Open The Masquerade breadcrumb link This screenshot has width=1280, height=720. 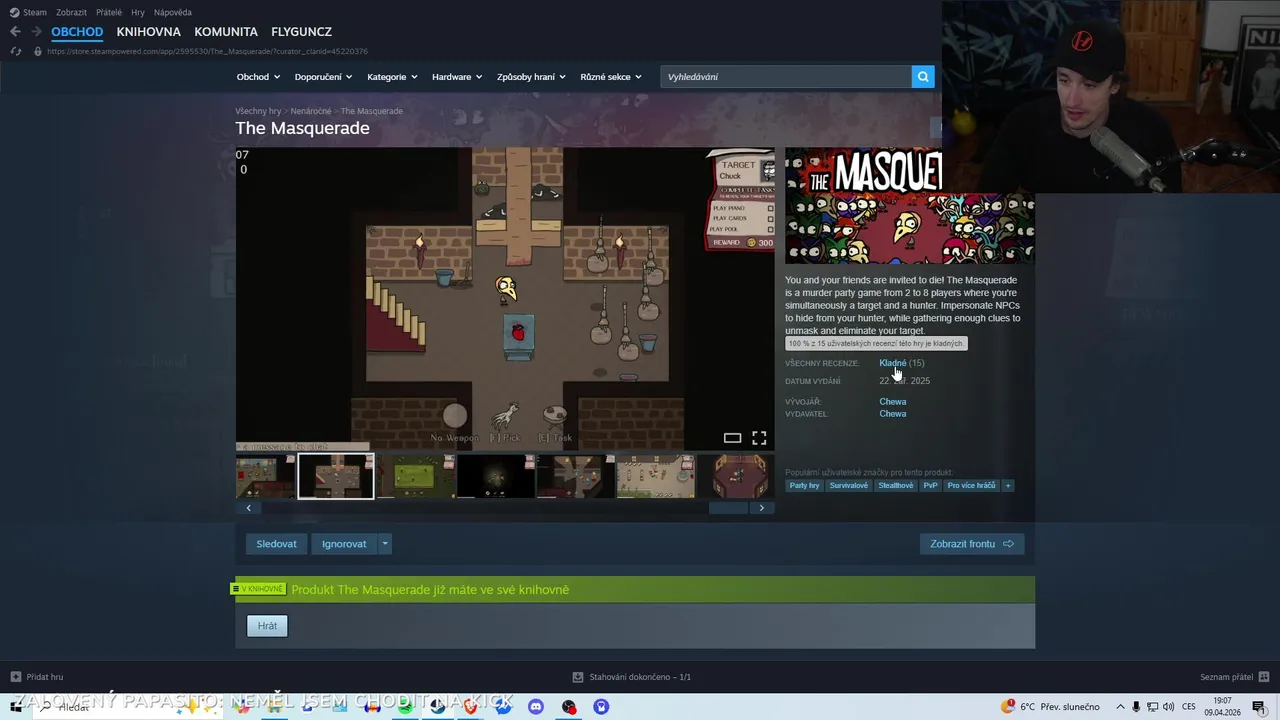372,111
